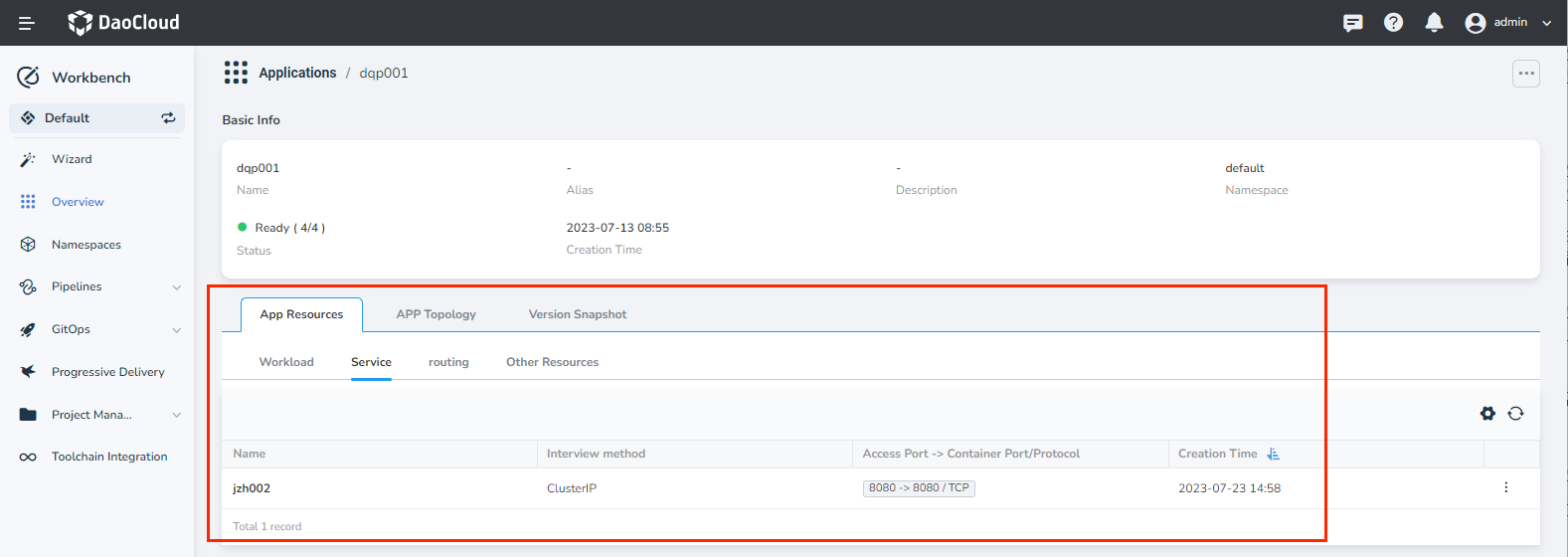Viewport: 1568px width, 557px height.
Task: Go back to Applications breadcrumb
Action: click(297, 73)
